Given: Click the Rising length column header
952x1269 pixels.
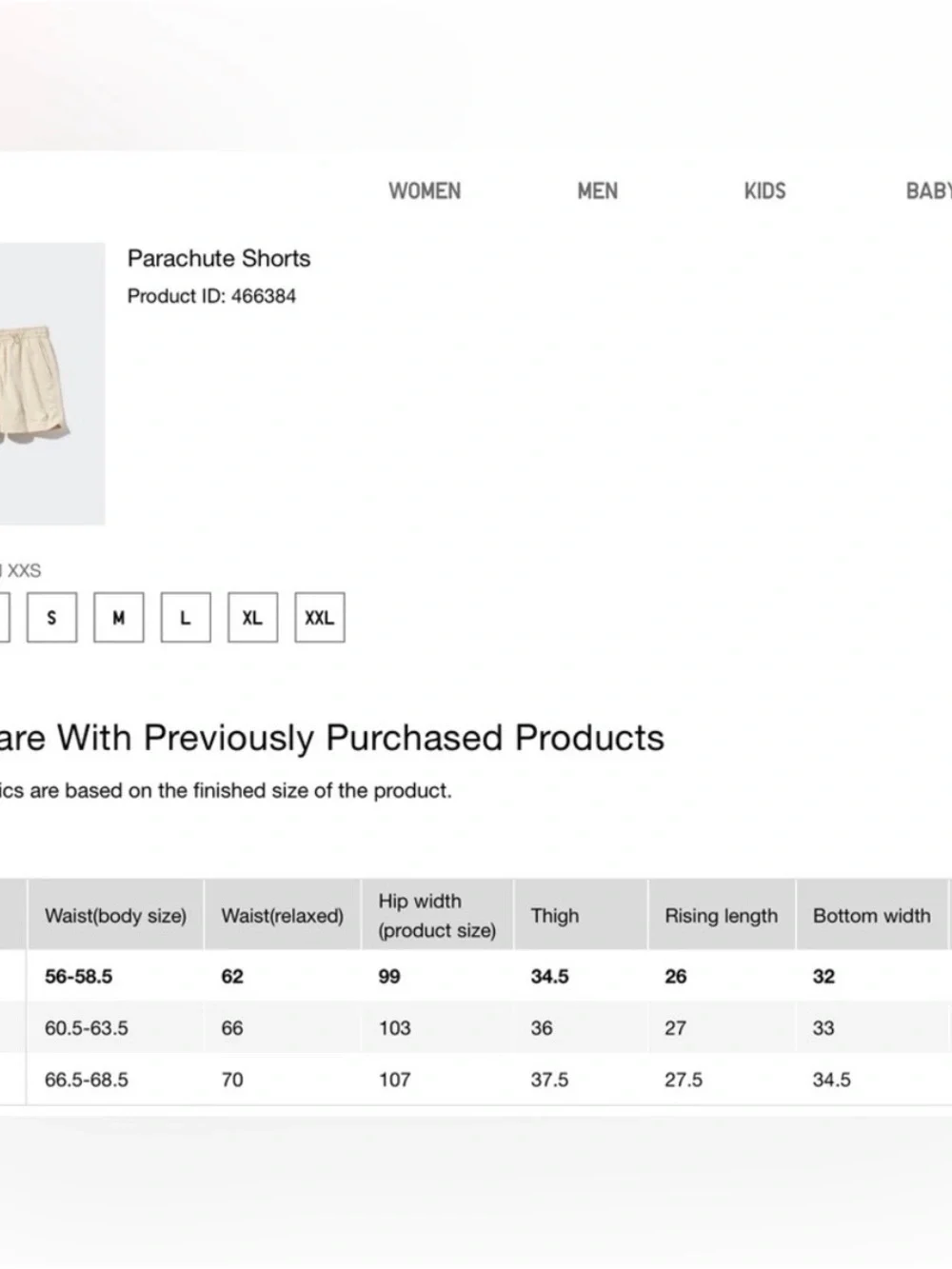Looking at the screenshot, I should coord(721,916).
